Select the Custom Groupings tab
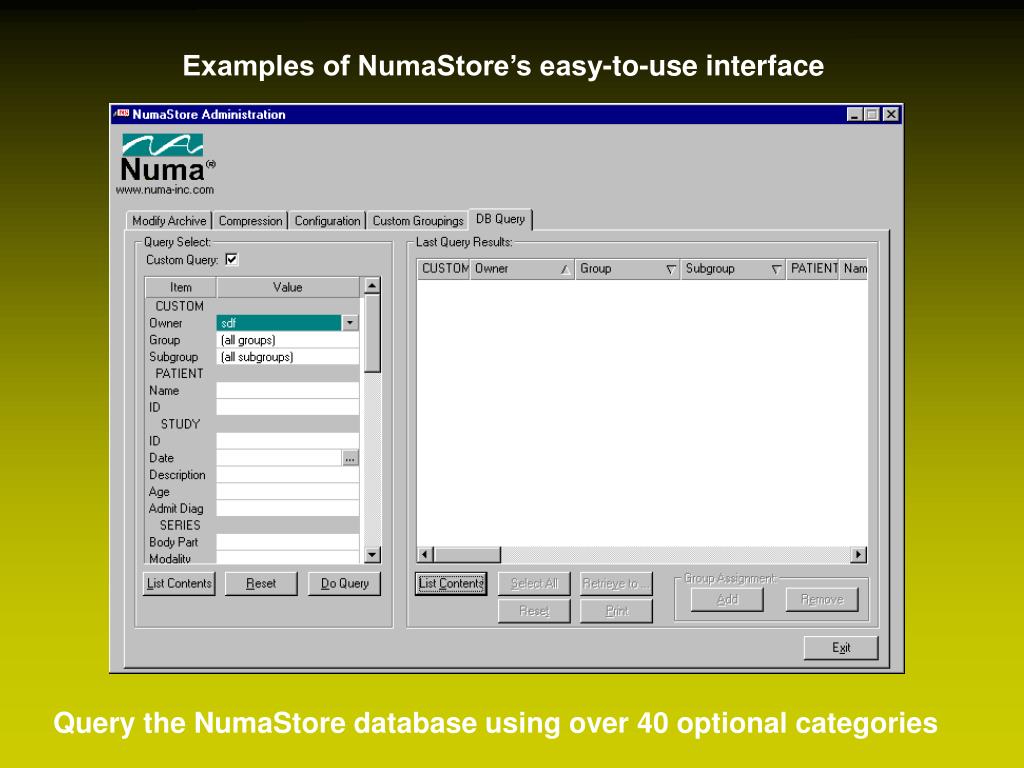Image resolution: width=1024 pixels, height=768 pixels. pos(418,221)
